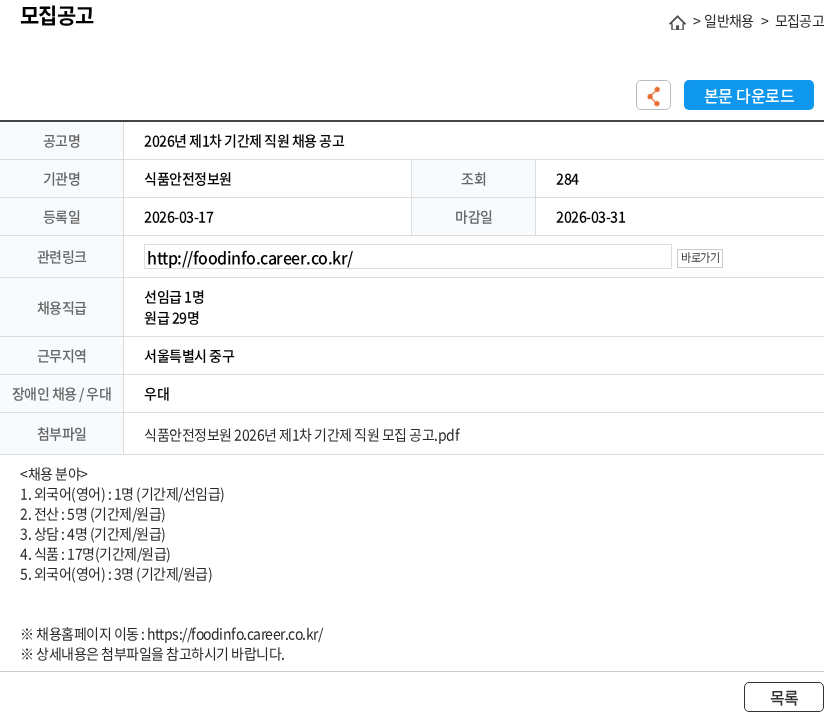Click the 조회 column label
This screenshot has width=824, height=712.
click(x=473, y=179)
